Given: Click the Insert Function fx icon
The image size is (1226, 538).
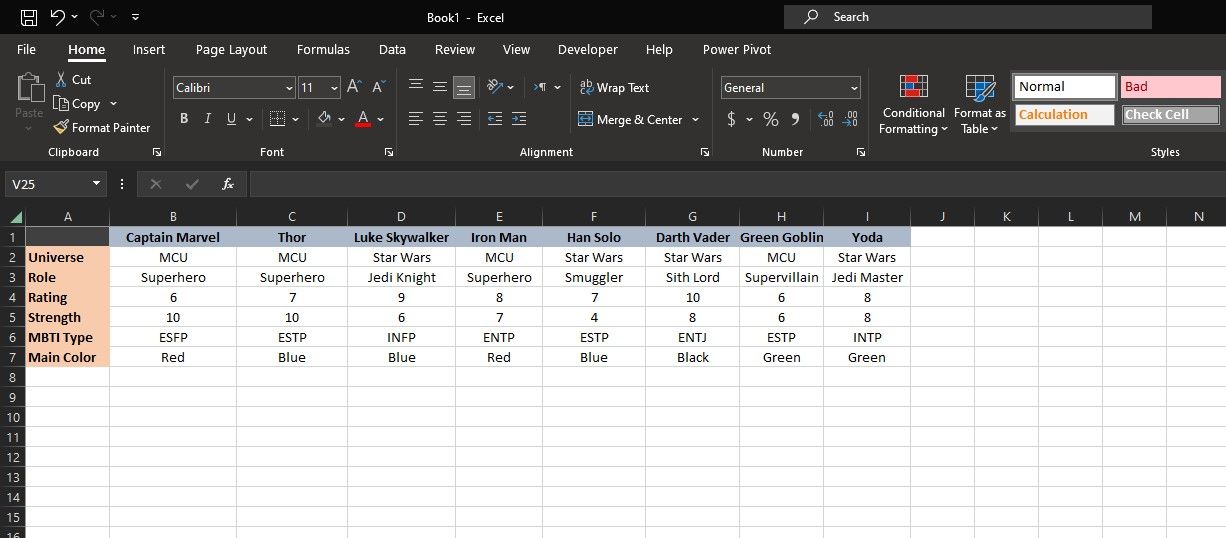Looking at the screenshot, I should coord(228,184).
